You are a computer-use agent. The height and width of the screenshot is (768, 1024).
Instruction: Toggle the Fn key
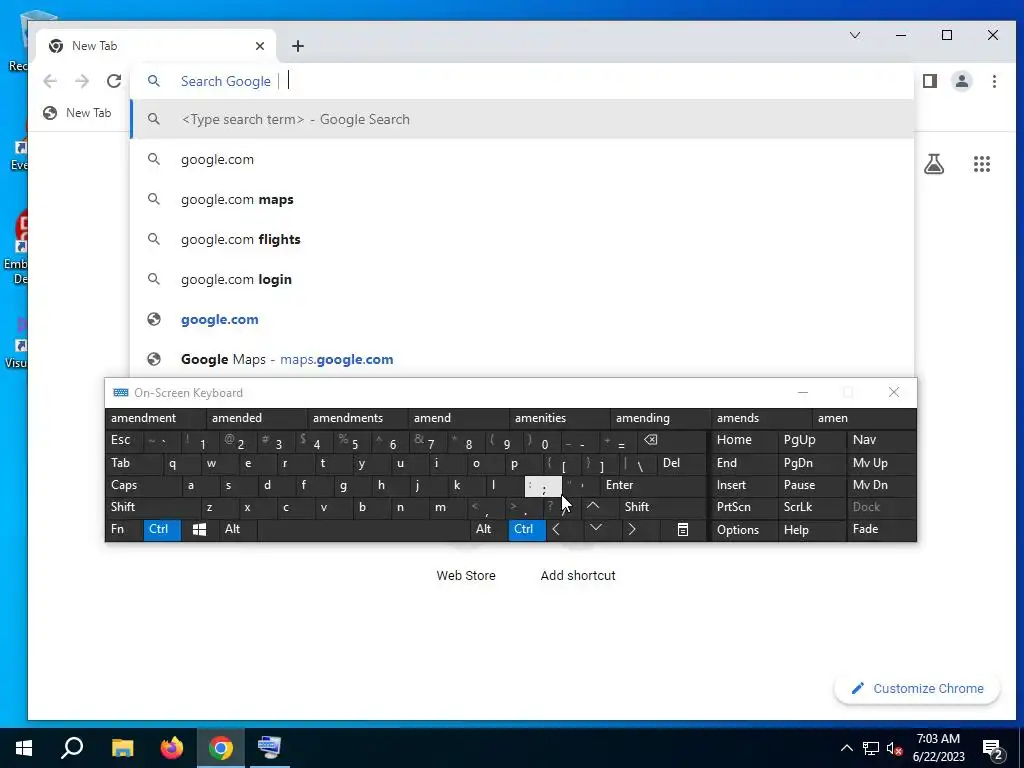[x=123, y=529]
